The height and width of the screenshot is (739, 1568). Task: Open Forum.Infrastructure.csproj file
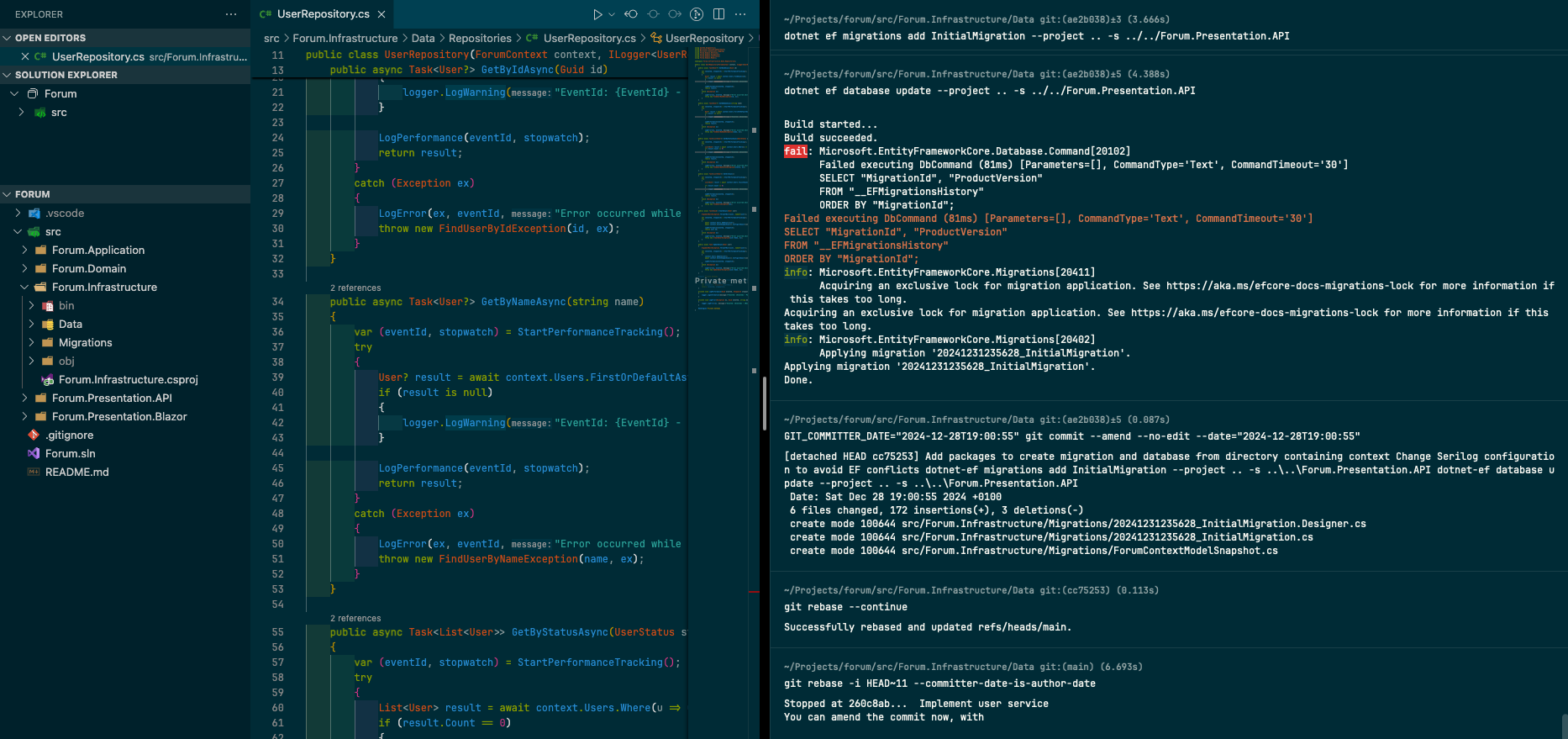(128, 379)
